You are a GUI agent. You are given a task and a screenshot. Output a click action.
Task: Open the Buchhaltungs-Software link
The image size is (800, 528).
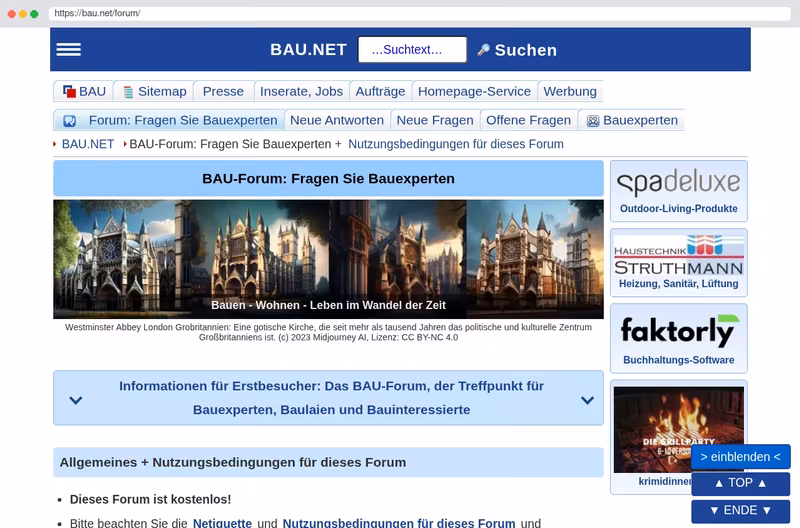coord(679,360)
